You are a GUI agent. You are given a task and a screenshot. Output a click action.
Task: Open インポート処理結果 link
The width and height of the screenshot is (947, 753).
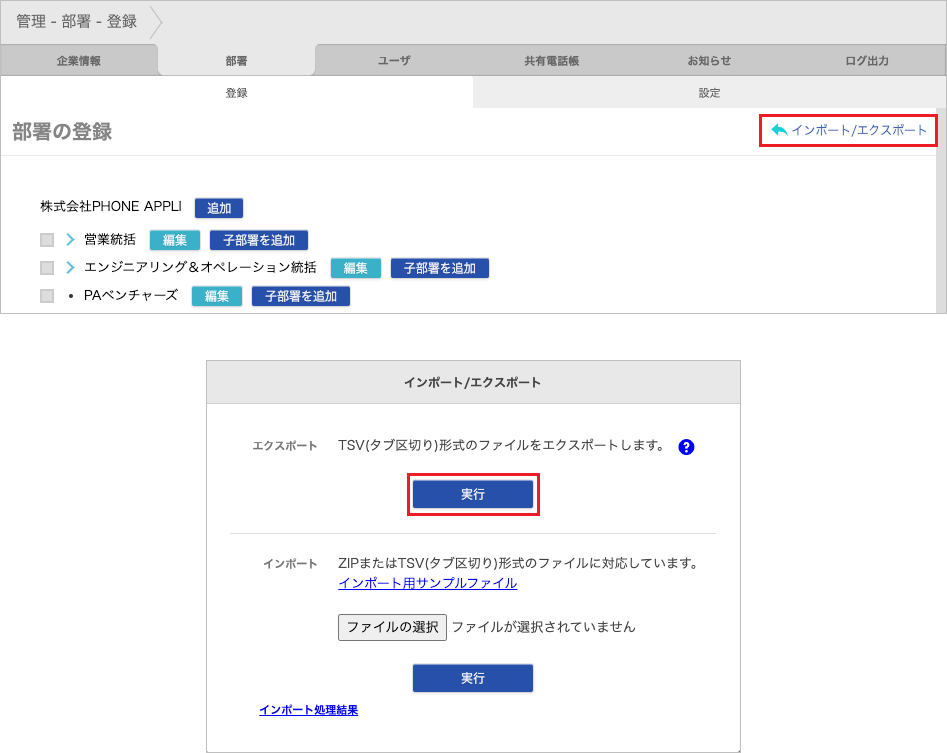pos(309,710)
